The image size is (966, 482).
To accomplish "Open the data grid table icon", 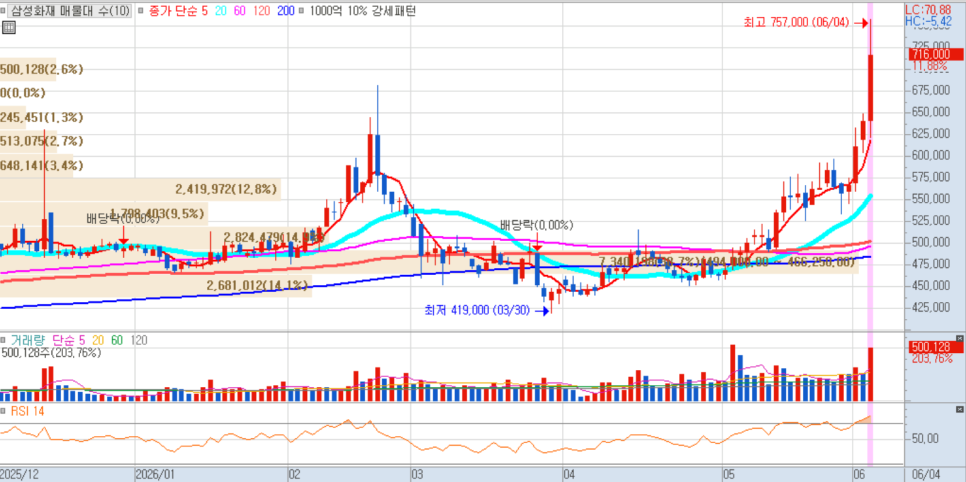I will (9, 27).
